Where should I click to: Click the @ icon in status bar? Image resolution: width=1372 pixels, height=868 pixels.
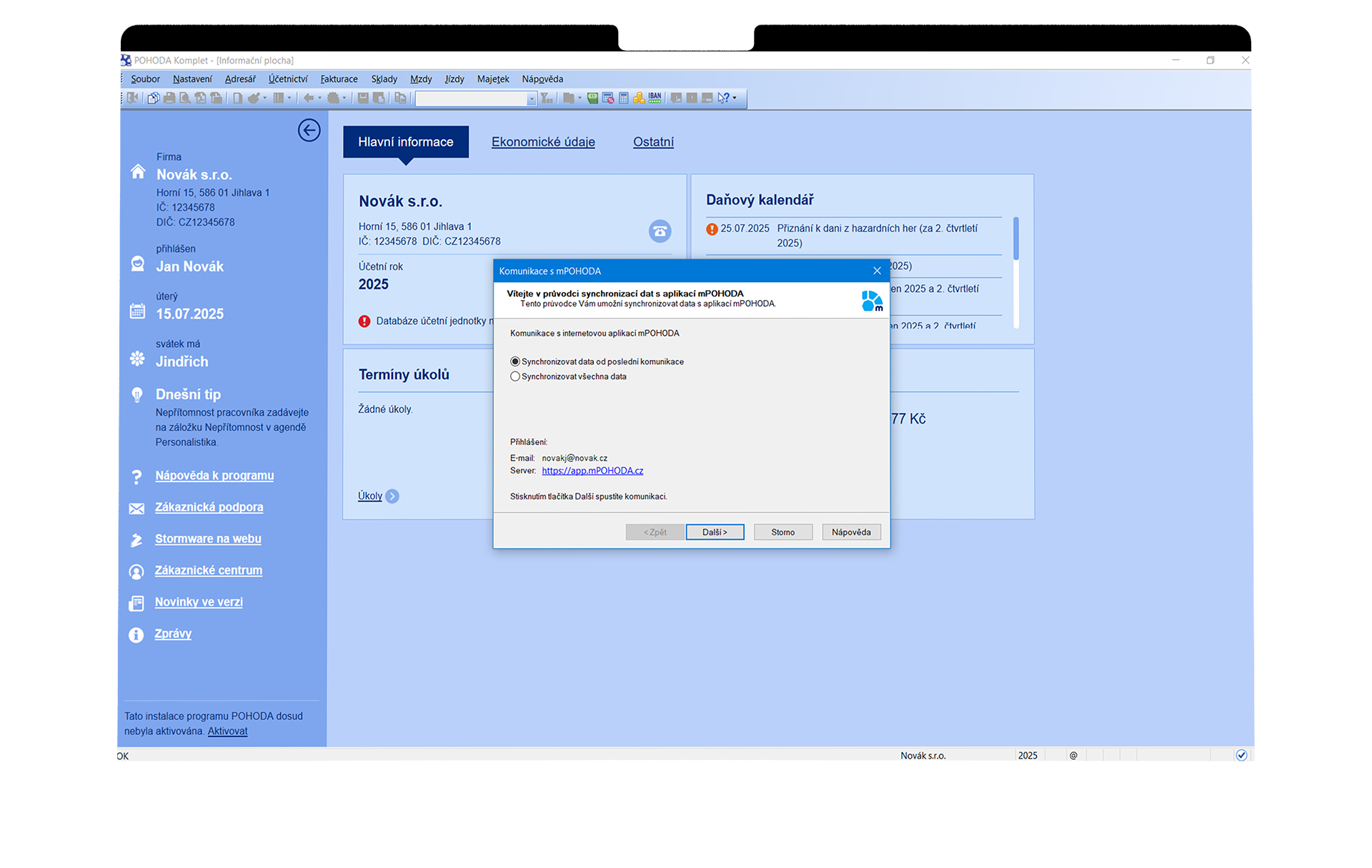(x=1073, y=755)
